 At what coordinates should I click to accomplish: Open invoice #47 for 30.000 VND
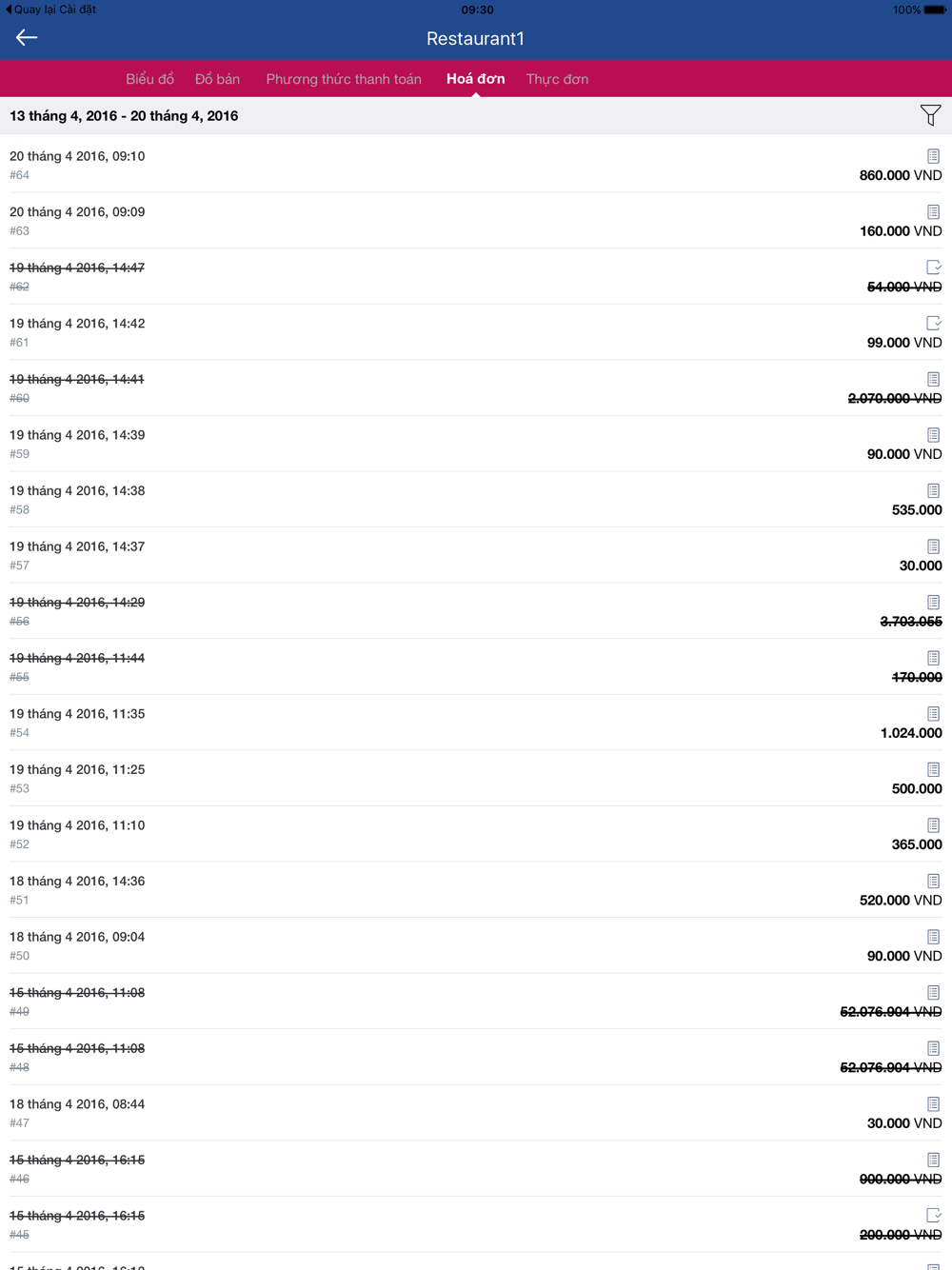[x=476, y=1113]
